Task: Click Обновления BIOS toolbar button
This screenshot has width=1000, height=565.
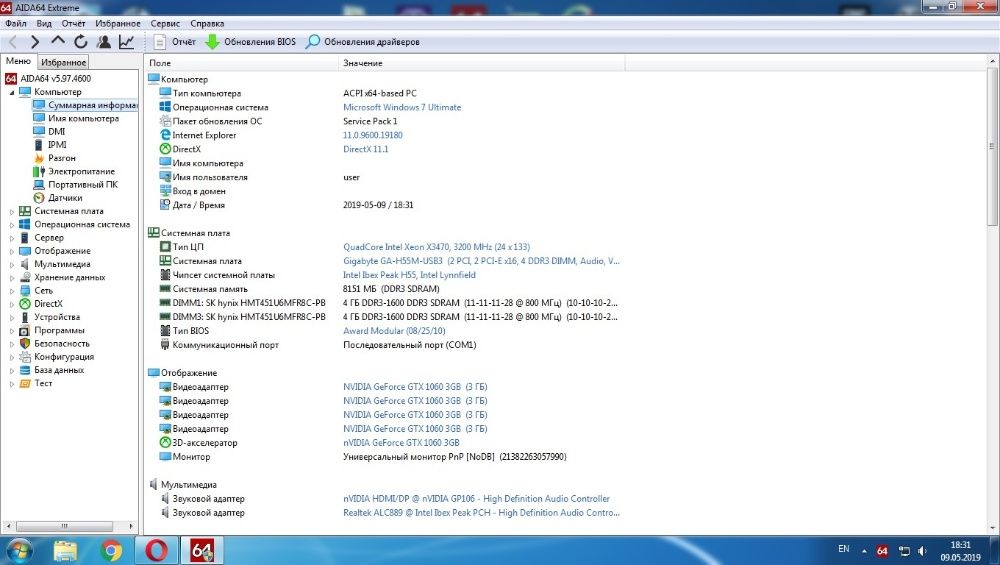Action: (x=251, y=42)
